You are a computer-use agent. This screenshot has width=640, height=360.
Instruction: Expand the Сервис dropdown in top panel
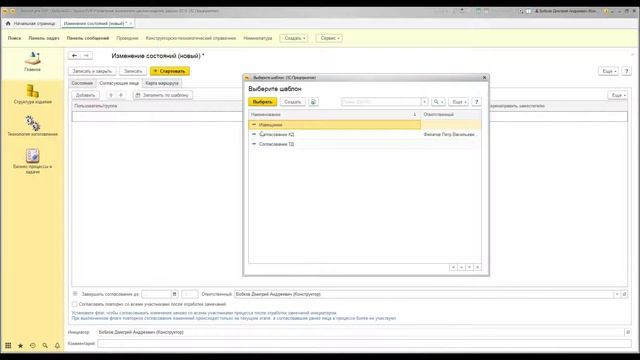coord(329,38)
